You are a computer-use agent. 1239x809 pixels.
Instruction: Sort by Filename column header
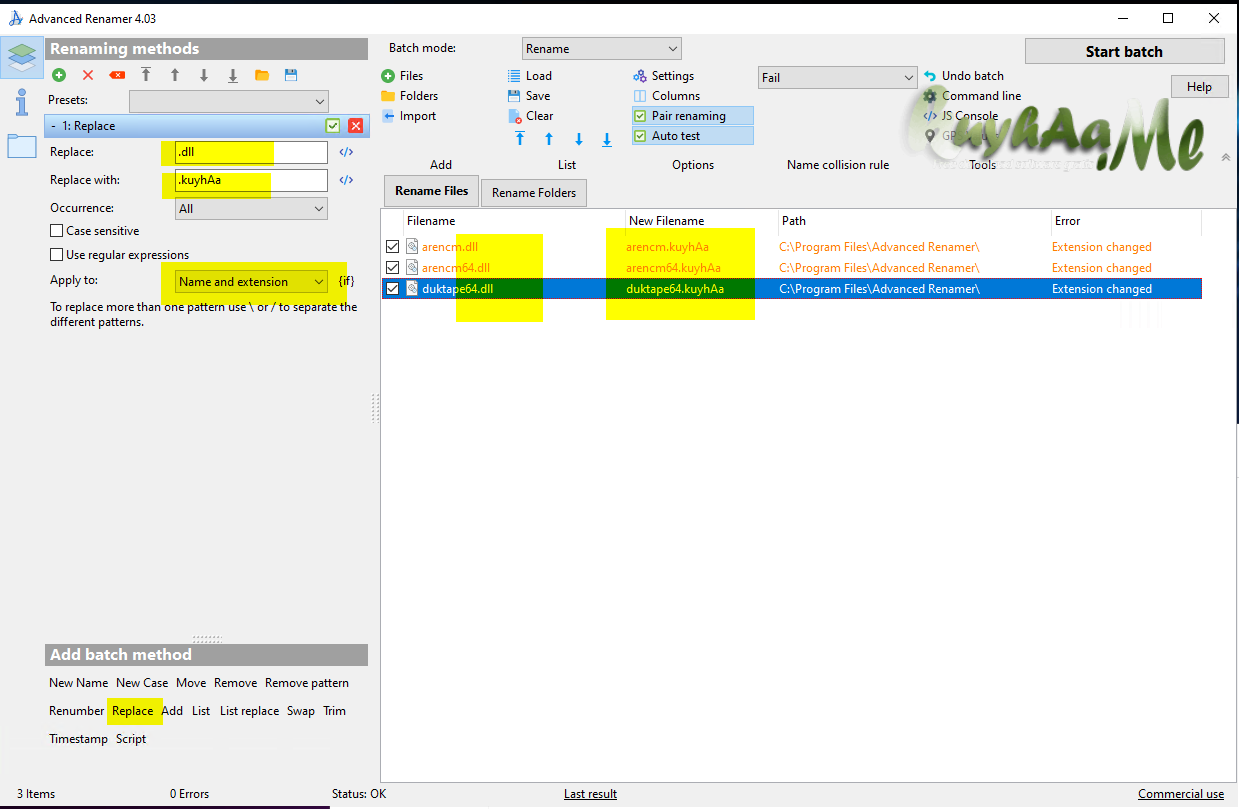pyautogui.click(x=514, y=221)
